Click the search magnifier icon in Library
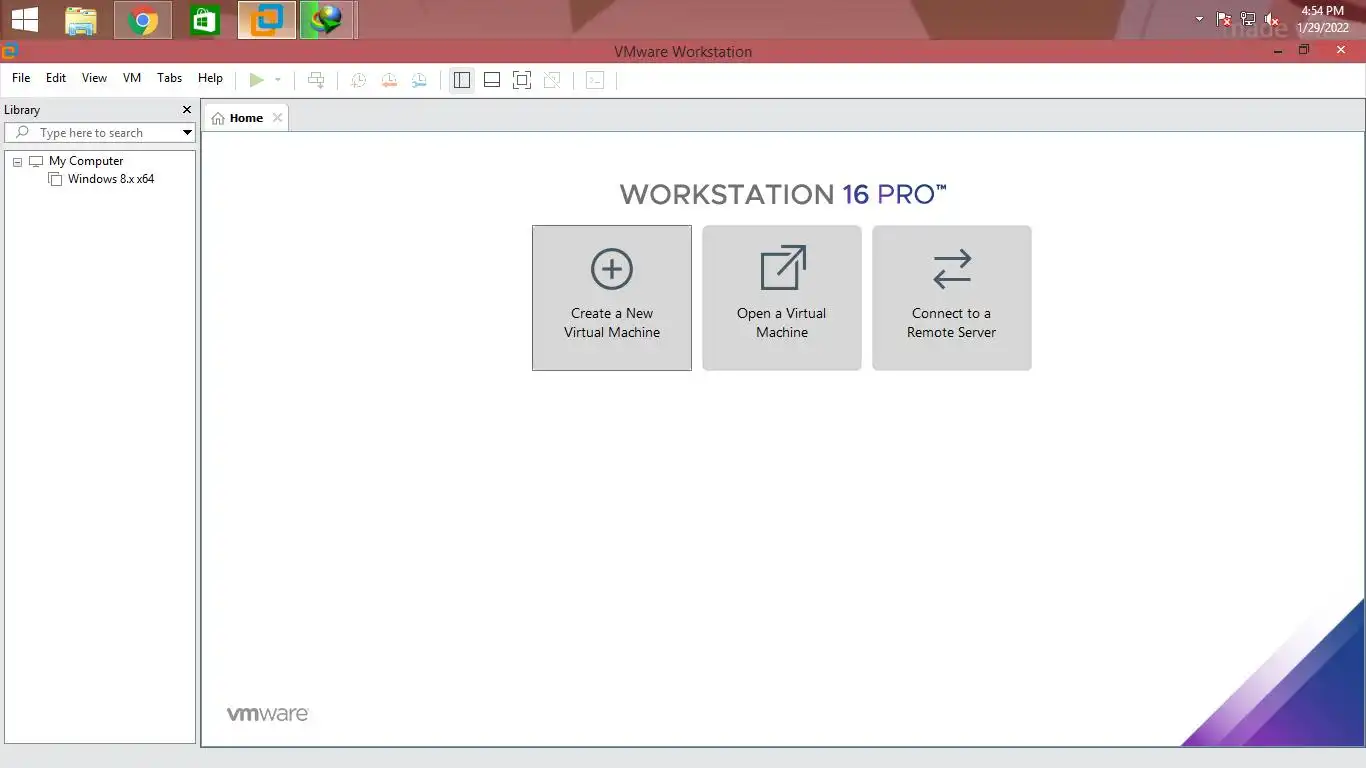Viewport: 1366px width, 768px height. pos(22,132)
